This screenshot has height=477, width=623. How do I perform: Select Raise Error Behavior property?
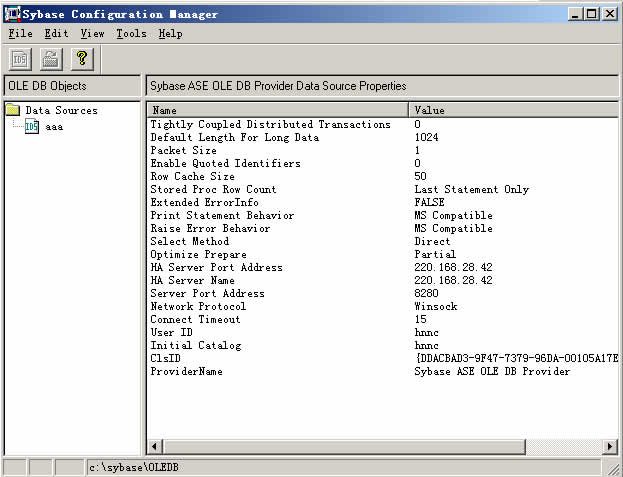pyautogui.click(x=210, y=229)
